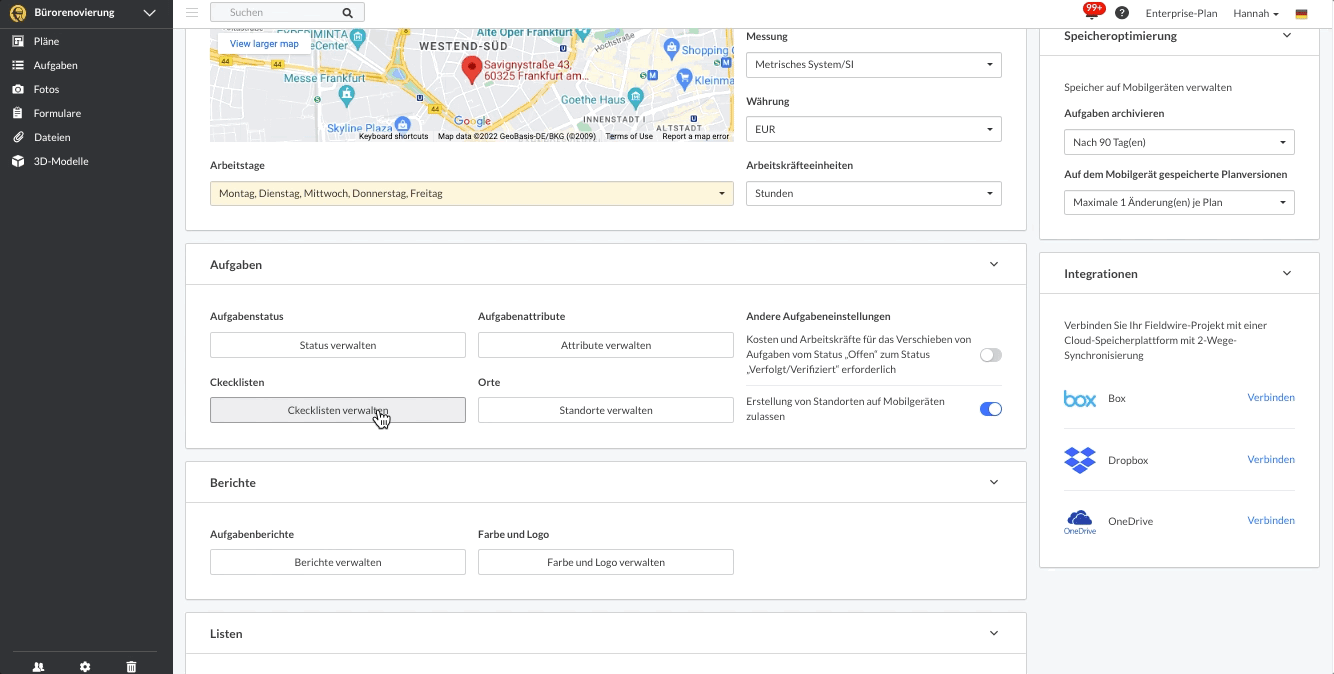1334x674 pixels.
Task: Open the Hannah user menu
Action: pos(1256,14)
